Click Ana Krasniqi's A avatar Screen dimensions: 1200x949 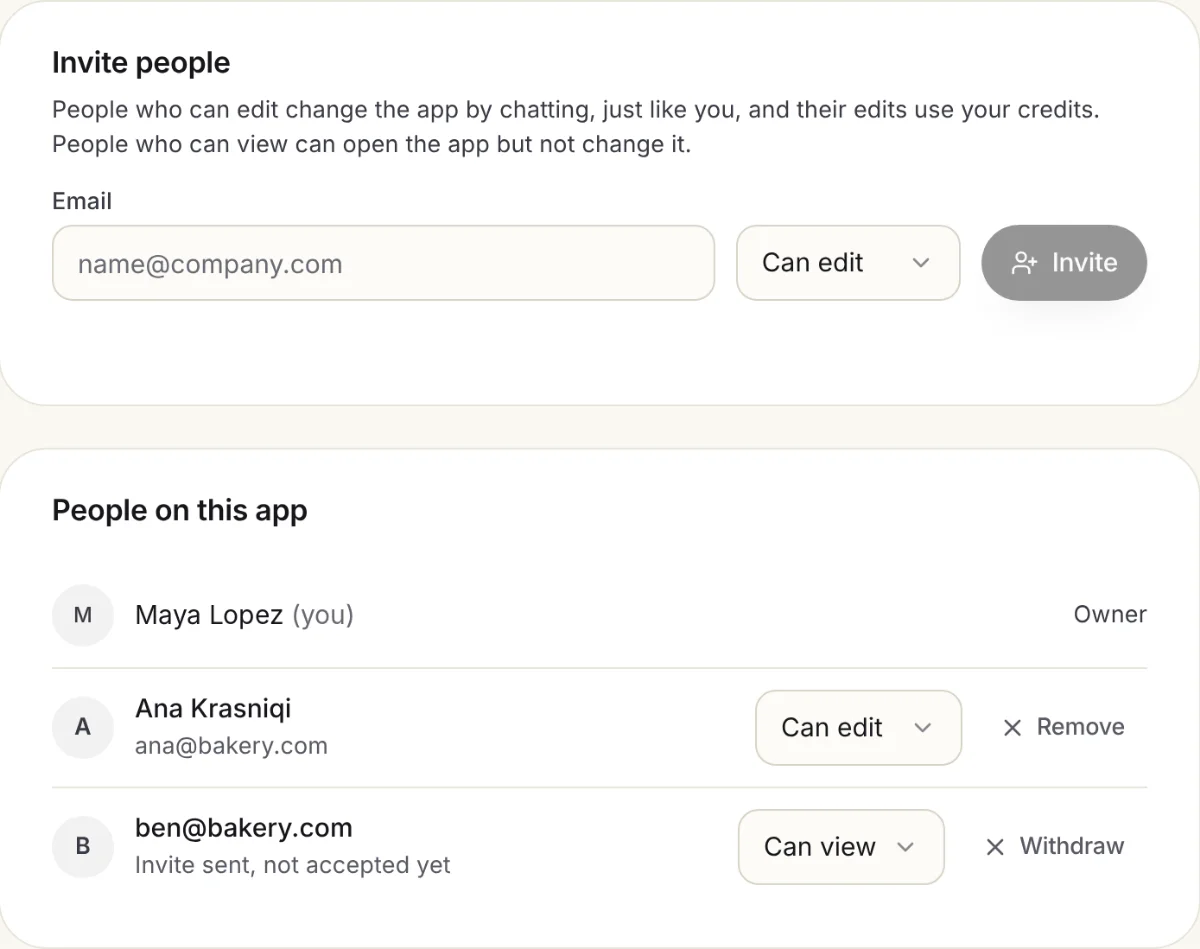coord(83,727)
